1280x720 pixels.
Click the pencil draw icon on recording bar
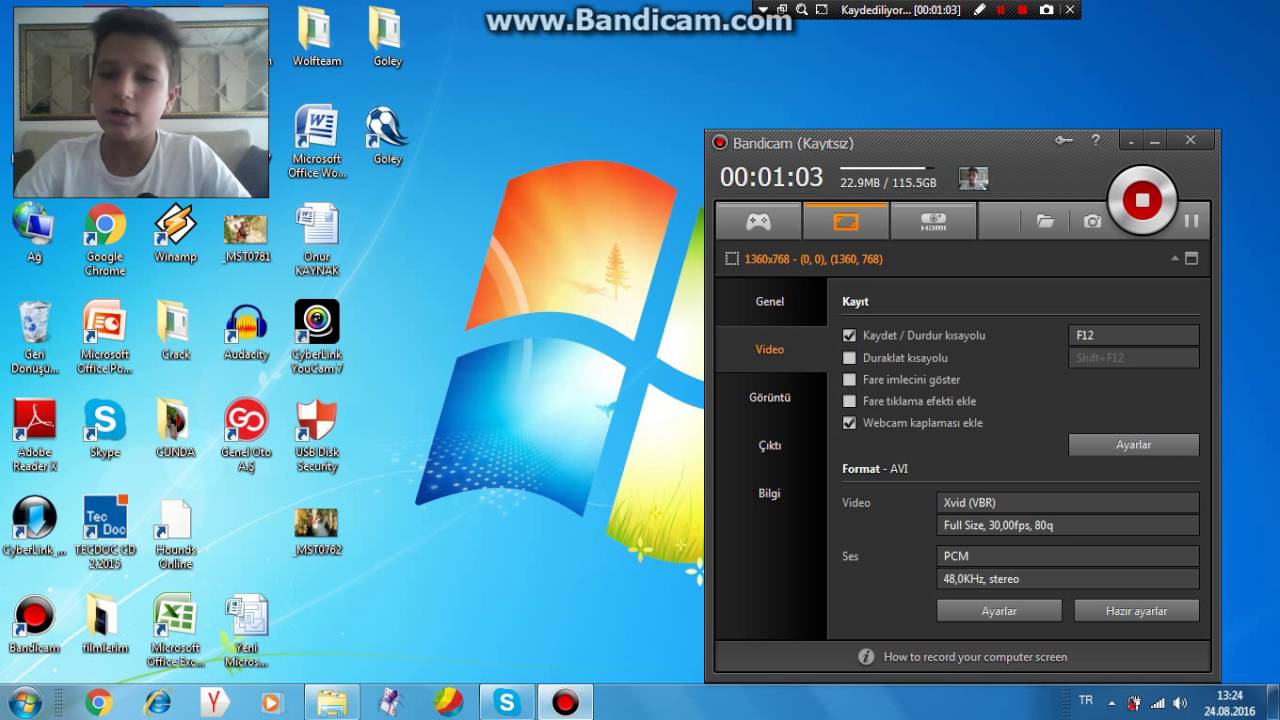pyautogui.click(x=979, y=10)
